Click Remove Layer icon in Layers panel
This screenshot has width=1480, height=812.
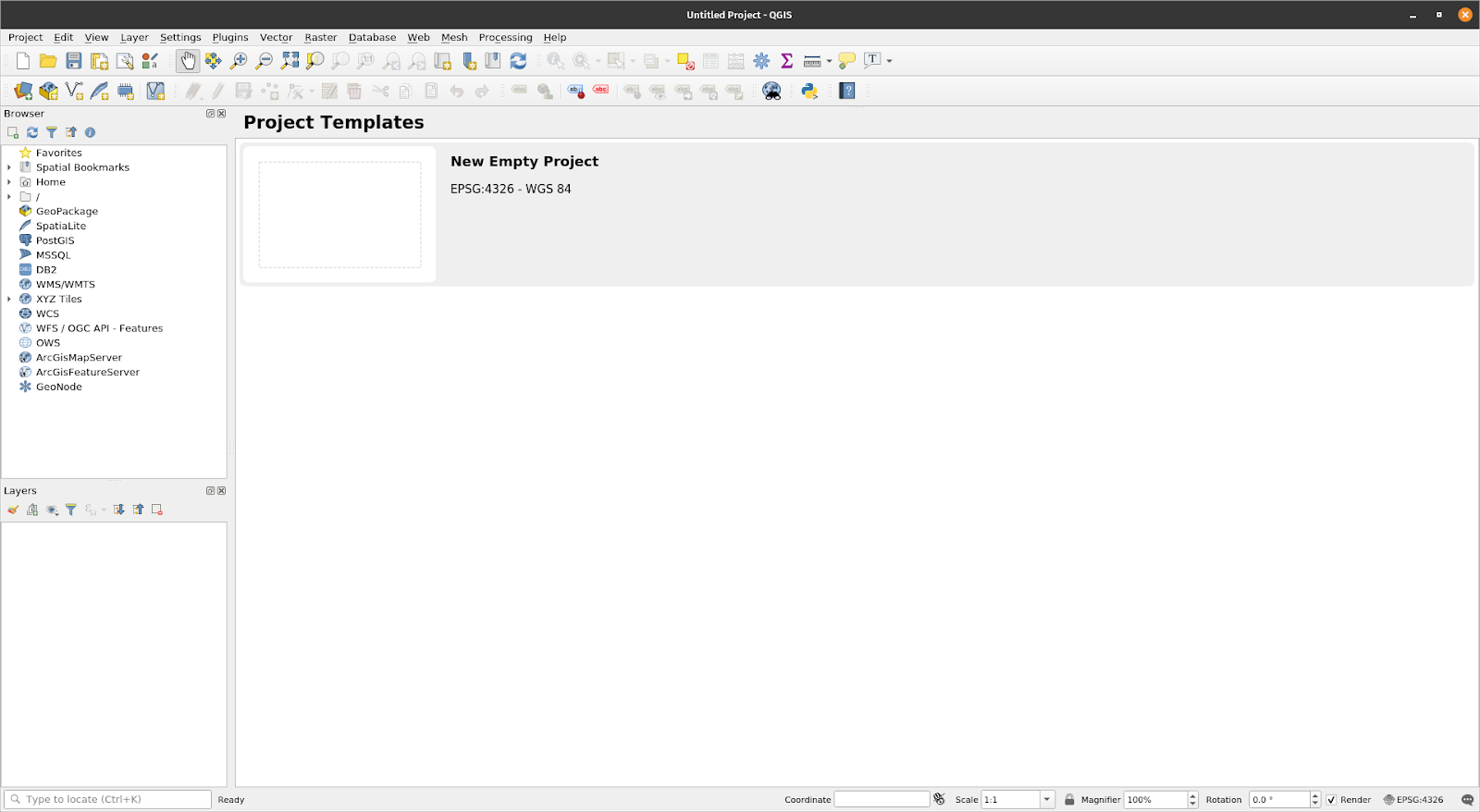point(157,510)
